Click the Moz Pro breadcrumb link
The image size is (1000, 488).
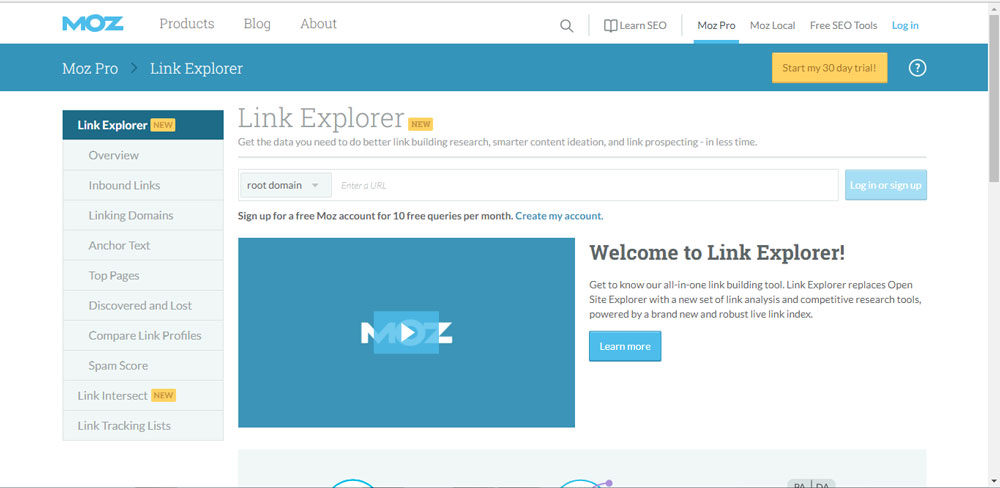pos(90,68)
